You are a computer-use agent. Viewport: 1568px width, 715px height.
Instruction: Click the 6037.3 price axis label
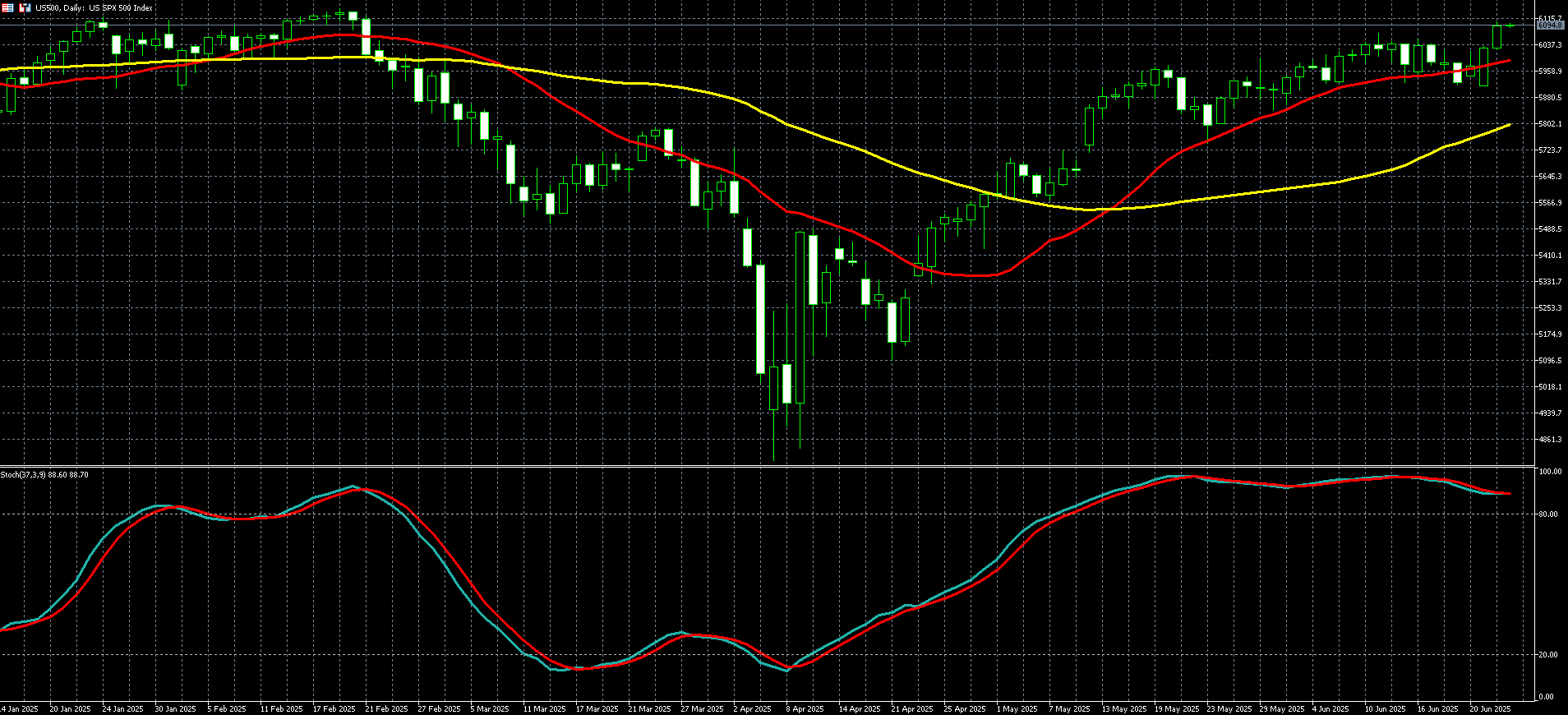click(x=1550, y=45)
